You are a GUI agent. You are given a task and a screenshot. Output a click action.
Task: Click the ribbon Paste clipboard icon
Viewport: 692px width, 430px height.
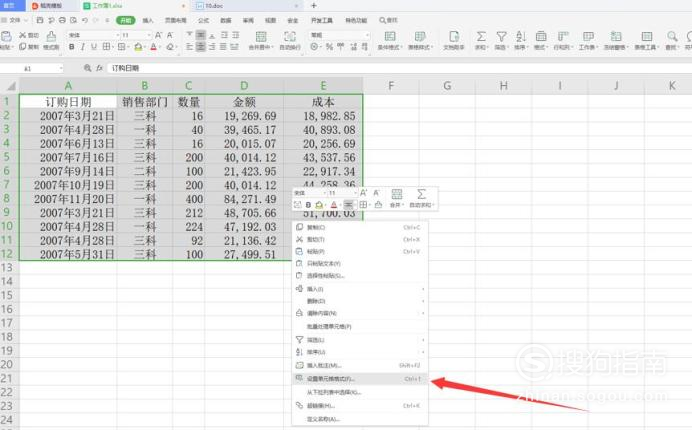[6, 36]
